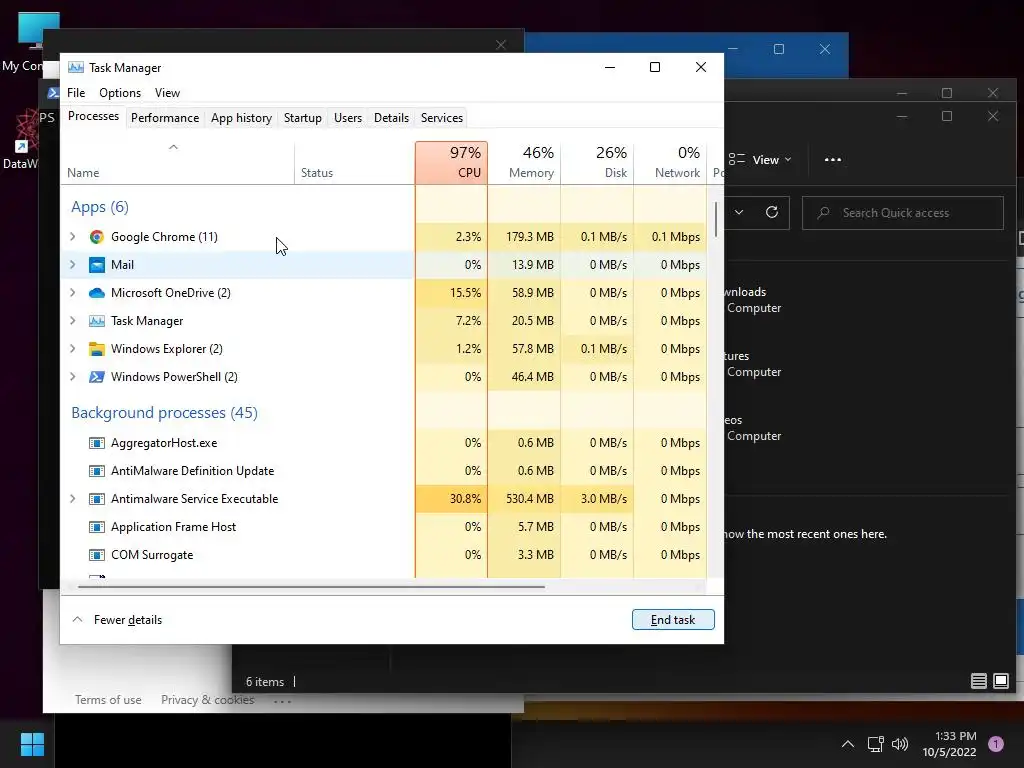Sort by the Name column header
This screenshot has width=1024, height=768.
(x=178, y=163)
